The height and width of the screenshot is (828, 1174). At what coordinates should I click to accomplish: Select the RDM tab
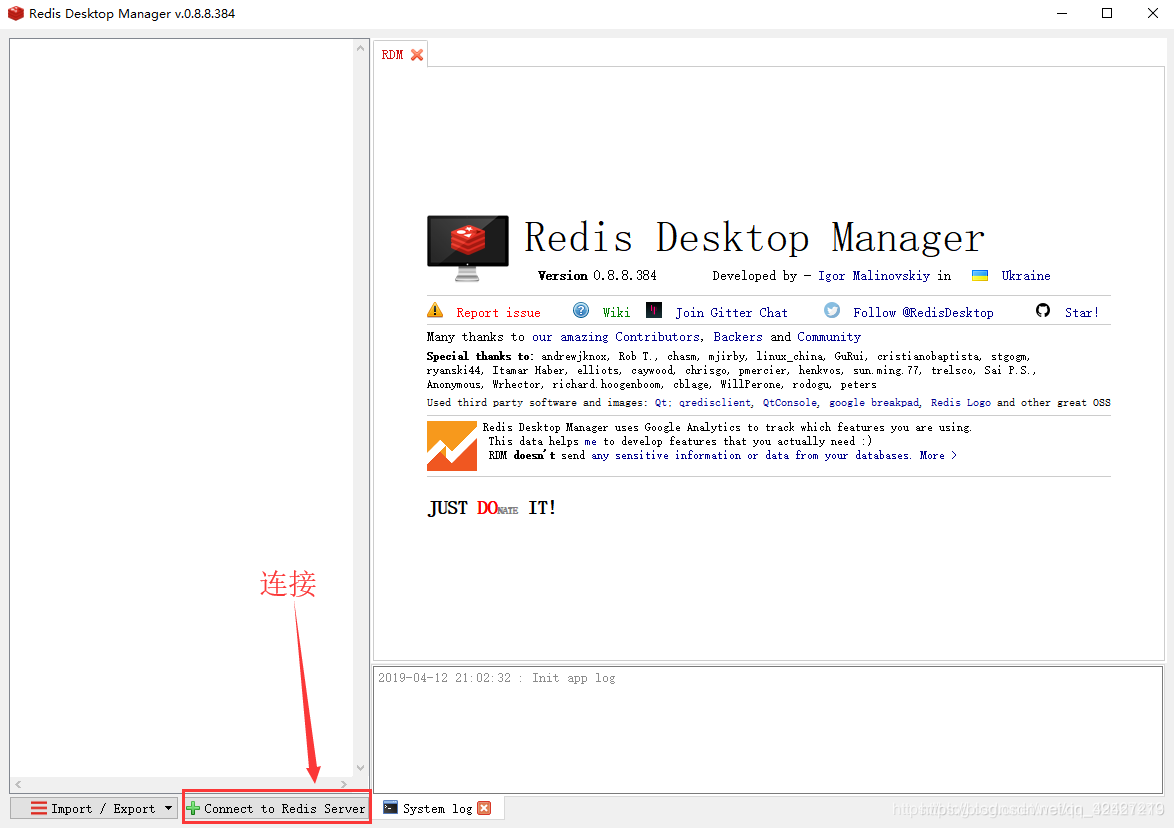pos(401,54)
